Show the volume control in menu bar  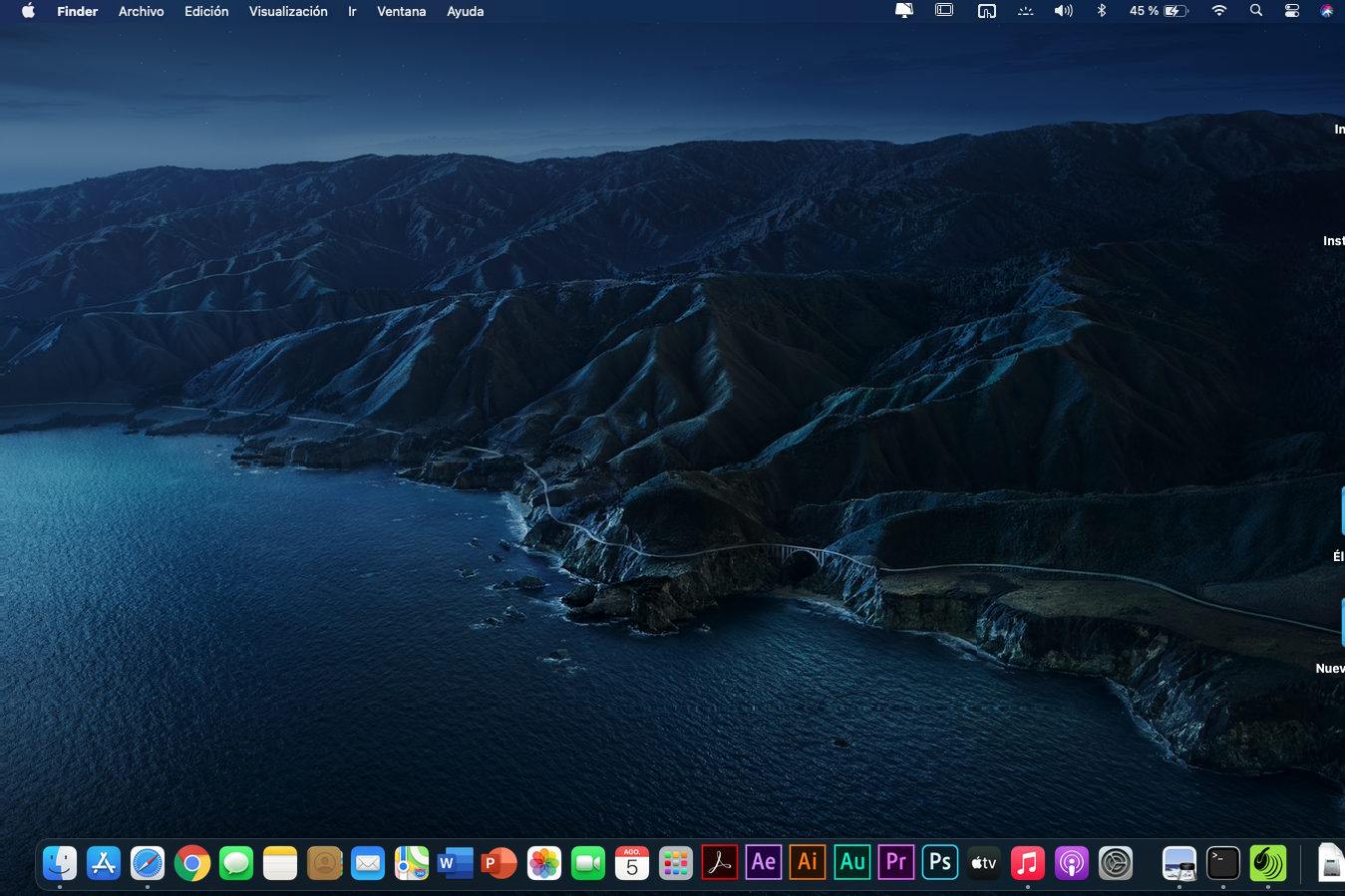point(1064,11)
